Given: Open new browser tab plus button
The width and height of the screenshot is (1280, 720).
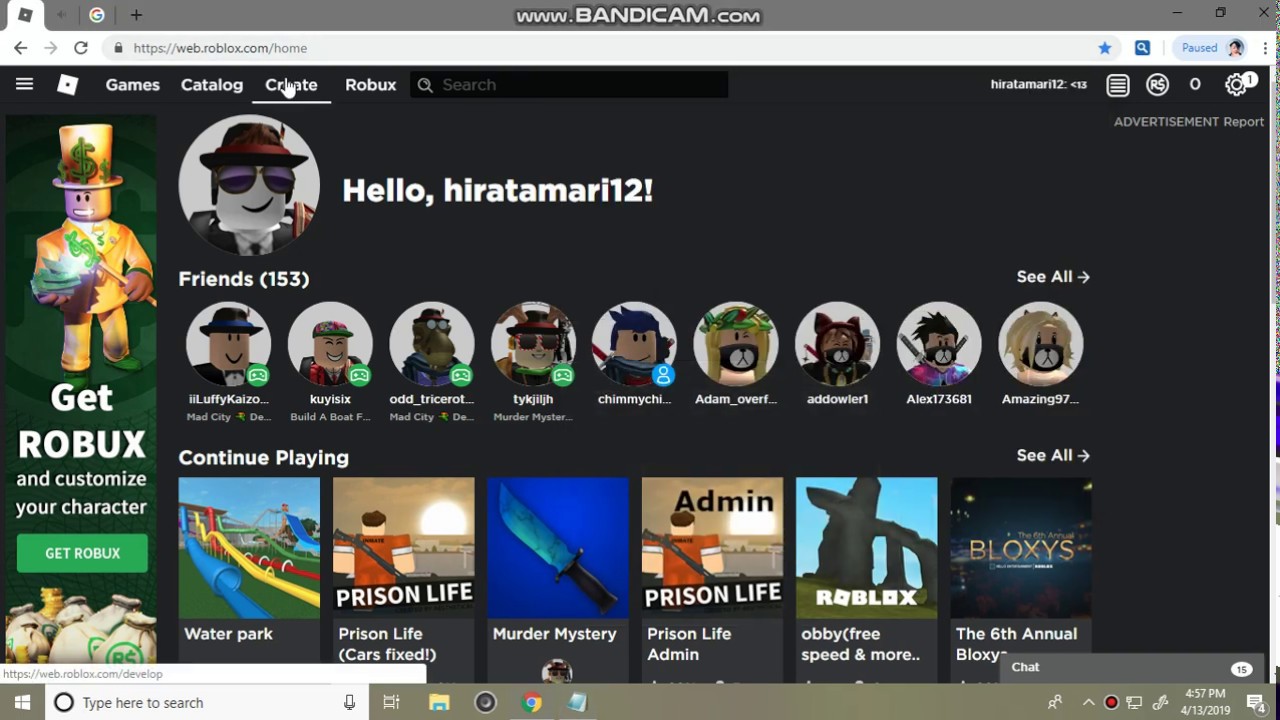Looking at the screenshot, I should [136, 15].
